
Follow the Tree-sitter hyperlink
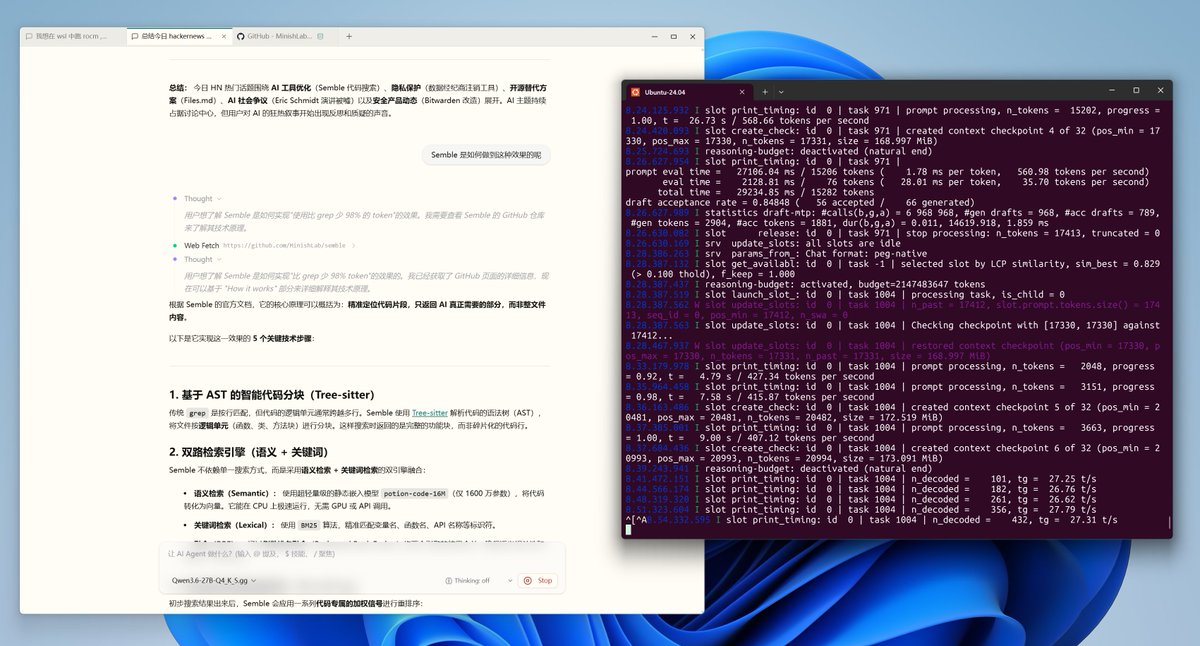pos(429,412)
